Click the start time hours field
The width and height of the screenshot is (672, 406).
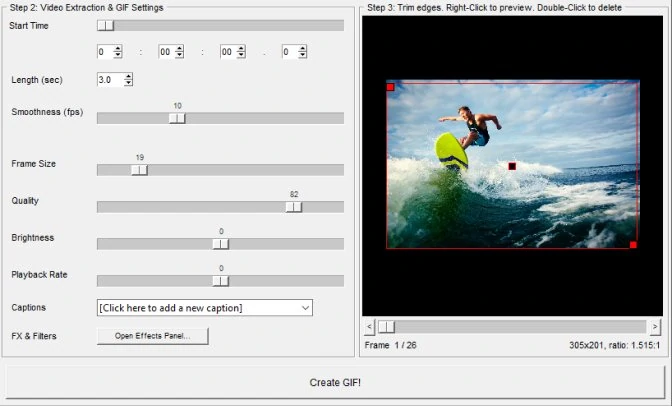[x=105, y=52]
